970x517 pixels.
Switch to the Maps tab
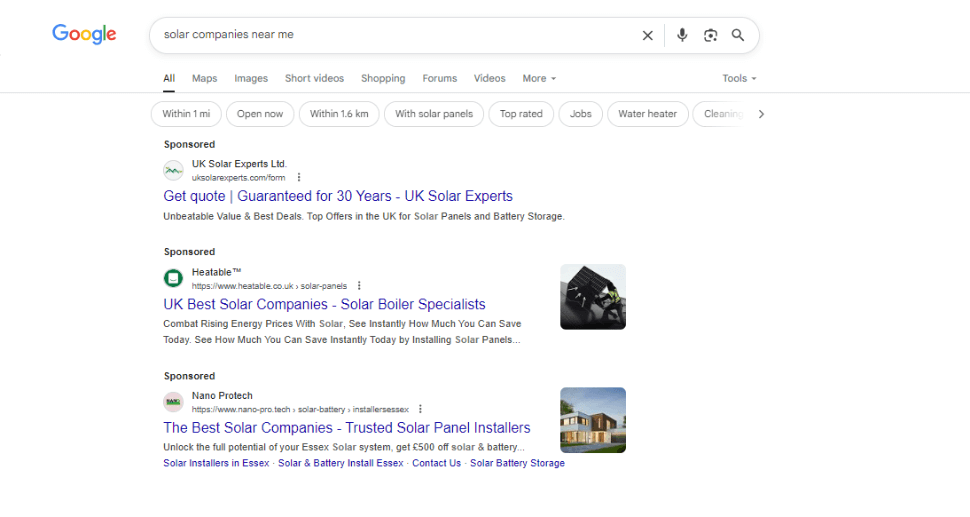pos(204,79)
